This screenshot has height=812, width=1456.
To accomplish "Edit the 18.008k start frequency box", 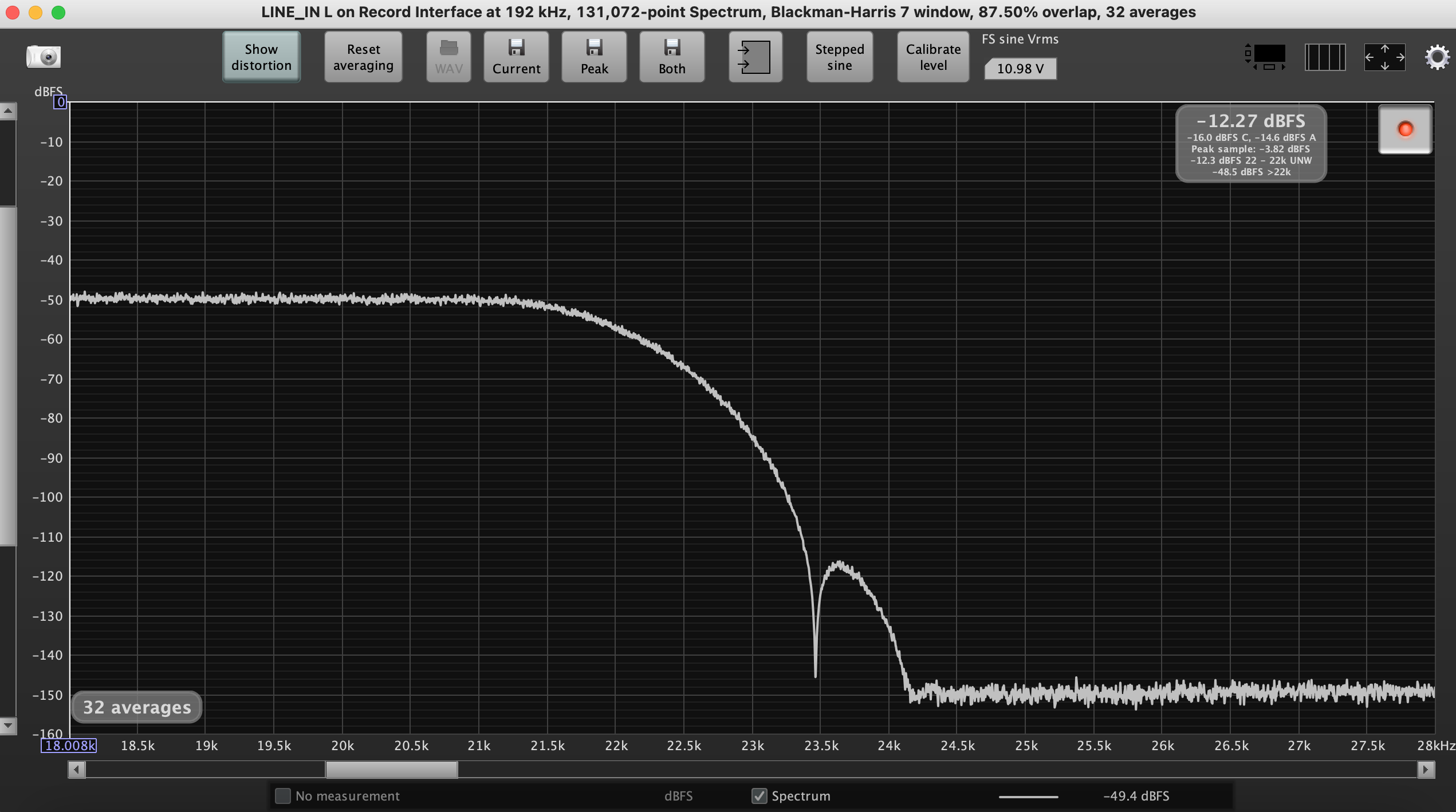I will click(x=69, y=746).
